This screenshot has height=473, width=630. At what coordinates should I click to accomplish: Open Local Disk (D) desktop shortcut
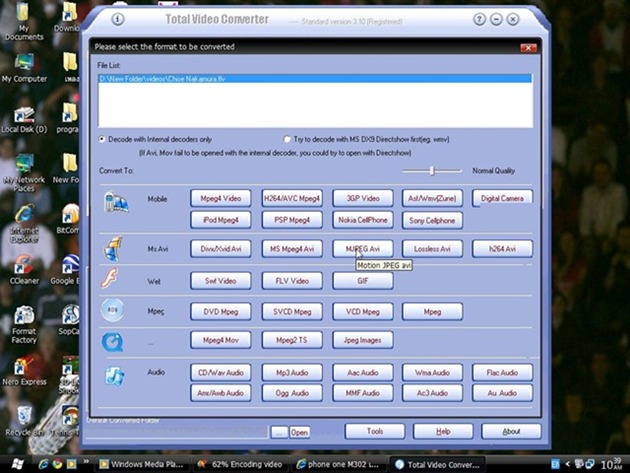click(x=24, y=120)
